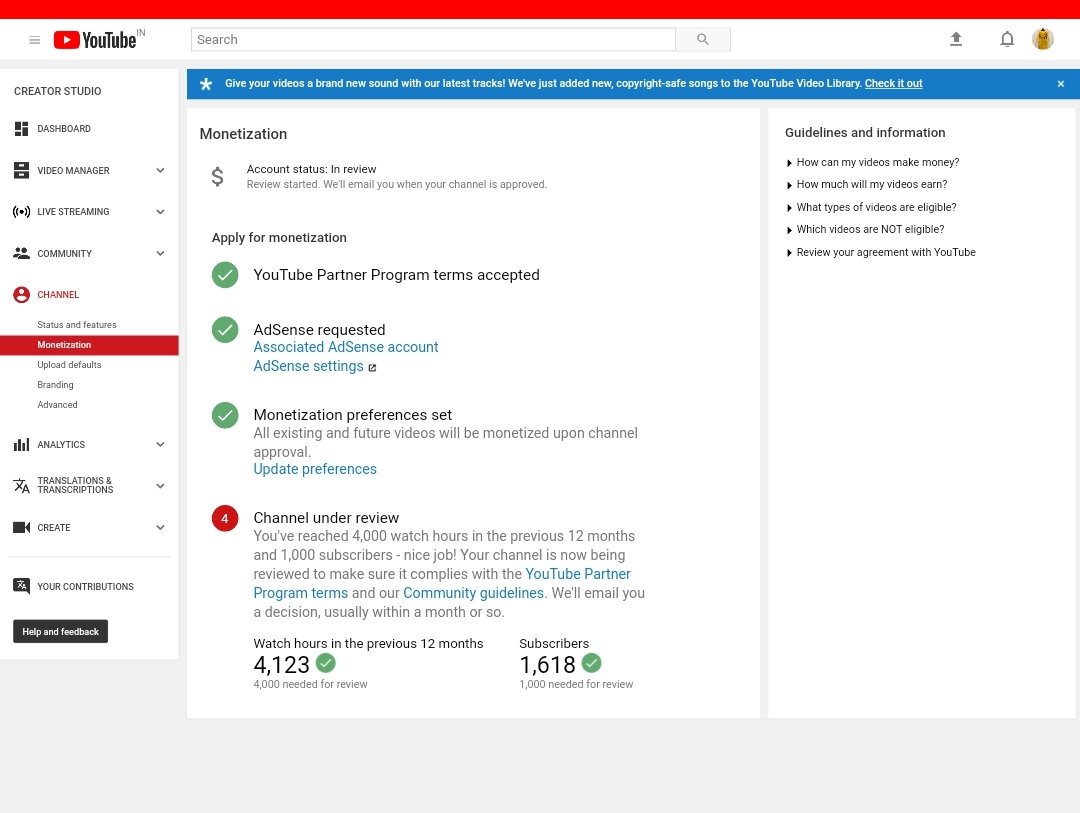Click the star icon in the banner
The width and height of the screenshot is (1080, 813).
pyautogui.click(x=206, y=84)
